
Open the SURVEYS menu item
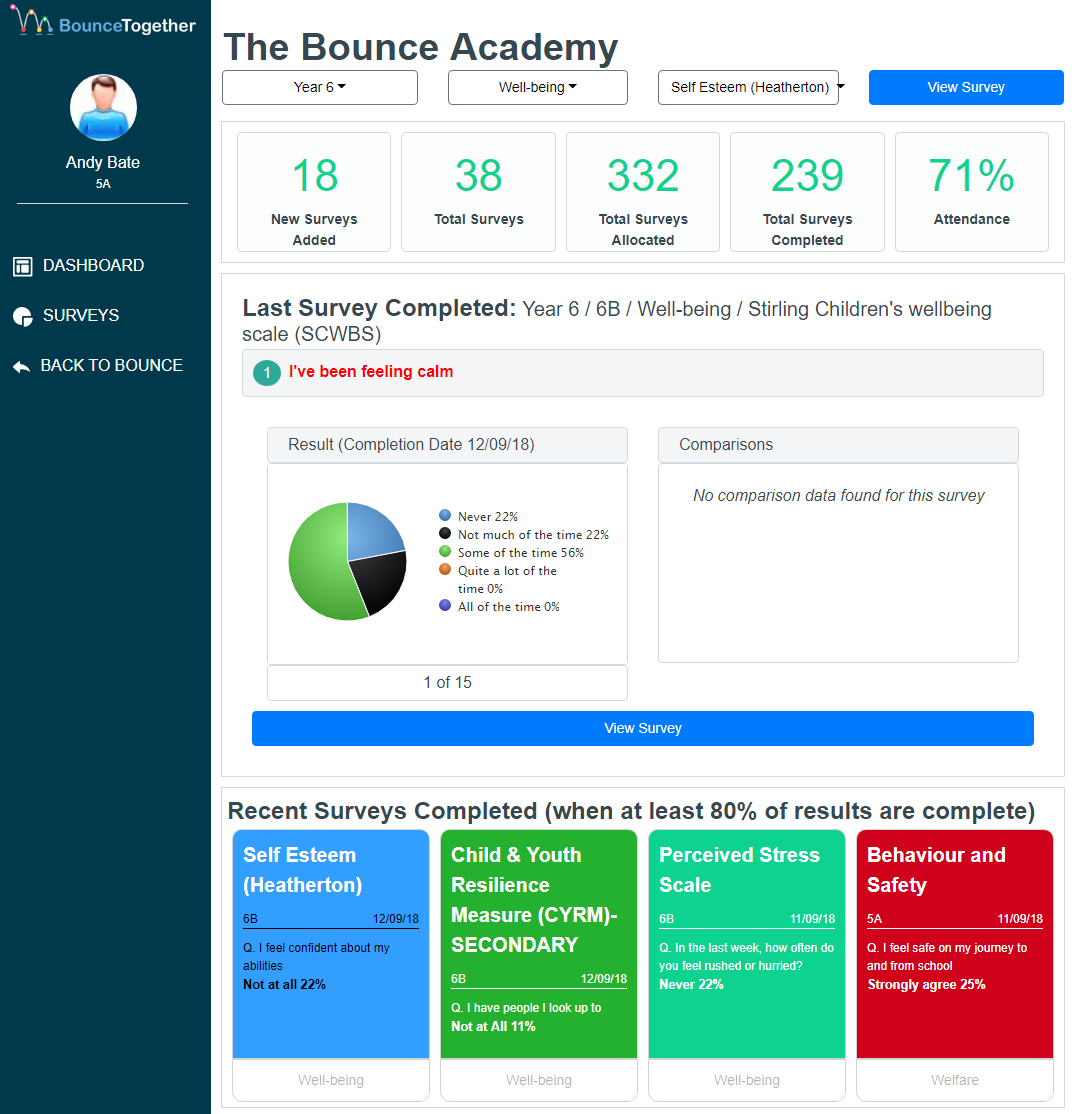[81, 315]
